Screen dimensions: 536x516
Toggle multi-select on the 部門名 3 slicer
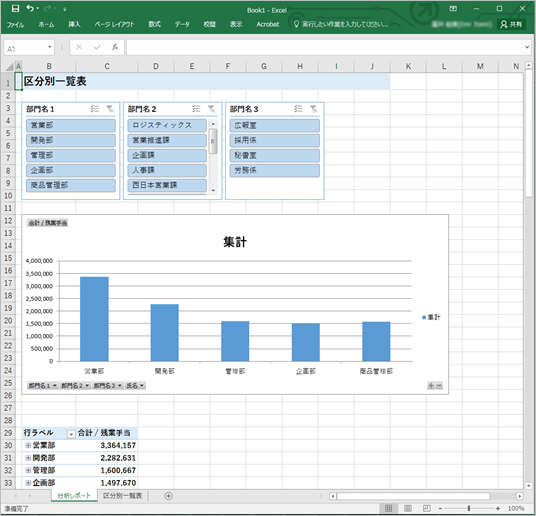(x=298, y=109)
